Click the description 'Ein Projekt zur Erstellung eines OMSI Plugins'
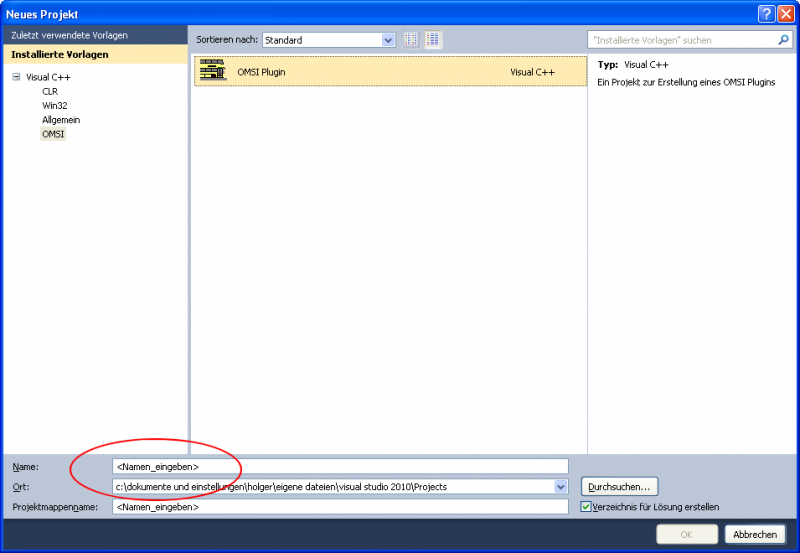The width and height of the screenshot is (800, 553). pos(686,82)
